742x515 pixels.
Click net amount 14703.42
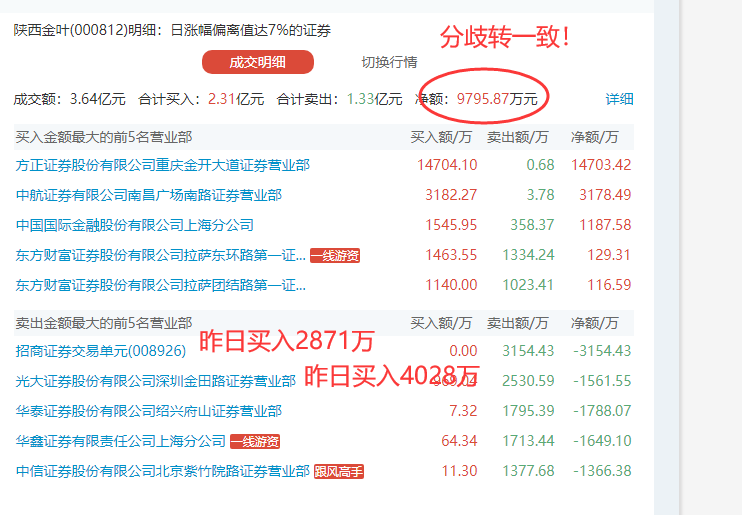(601, 165)
